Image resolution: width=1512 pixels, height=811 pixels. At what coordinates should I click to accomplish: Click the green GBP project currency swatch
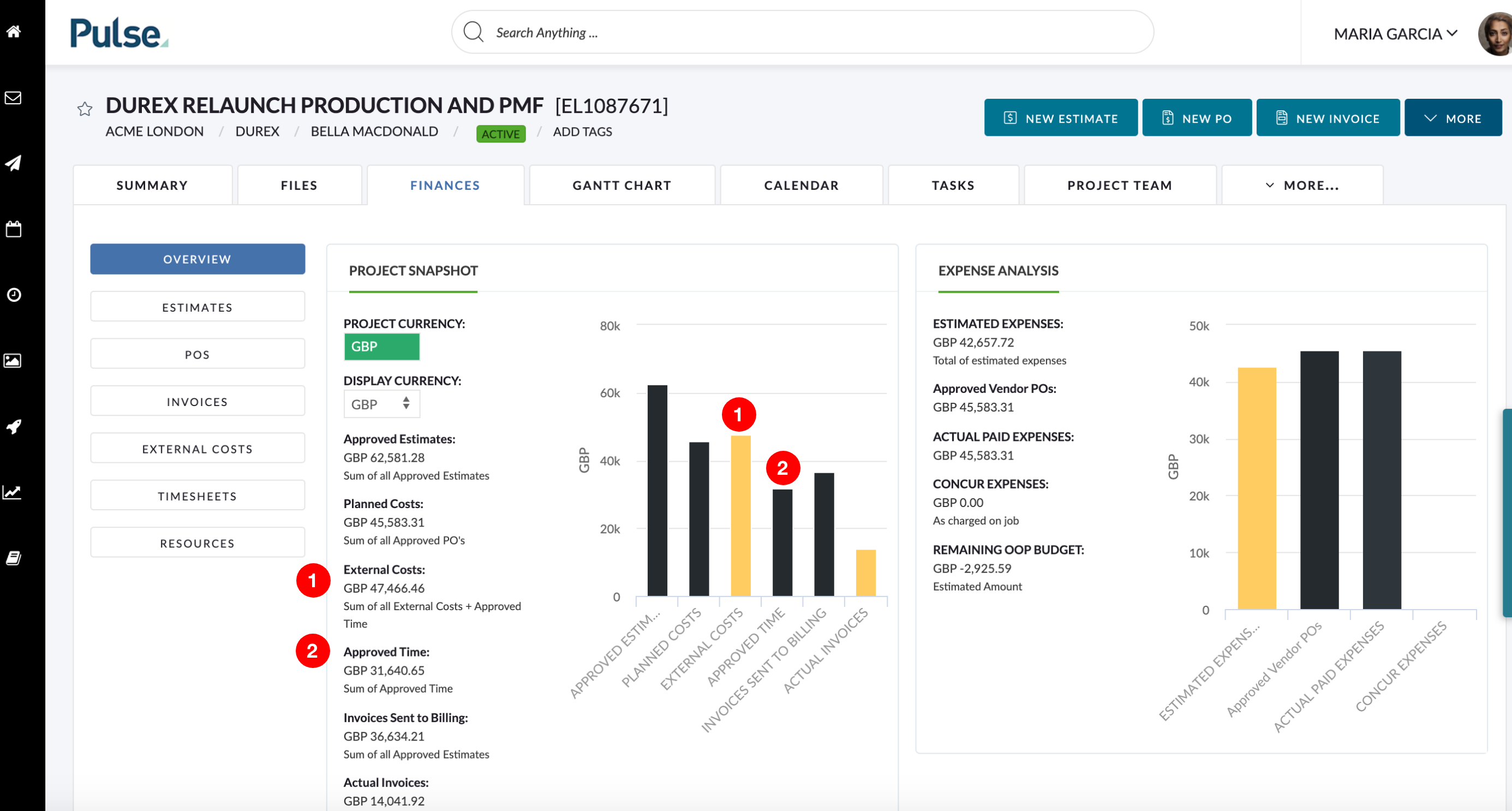[x=381, y=347]
